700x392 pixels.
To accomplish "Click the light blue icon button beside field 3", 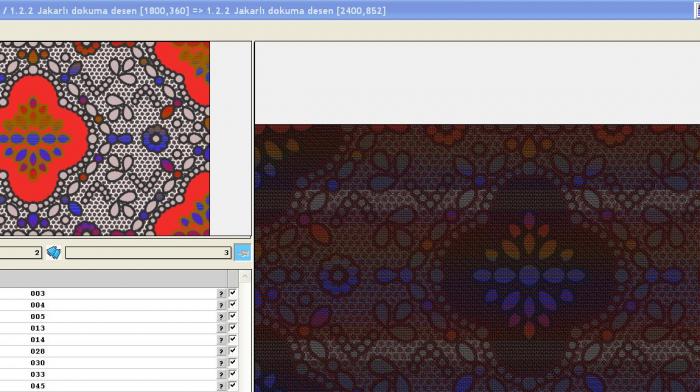I will (243, 253).
